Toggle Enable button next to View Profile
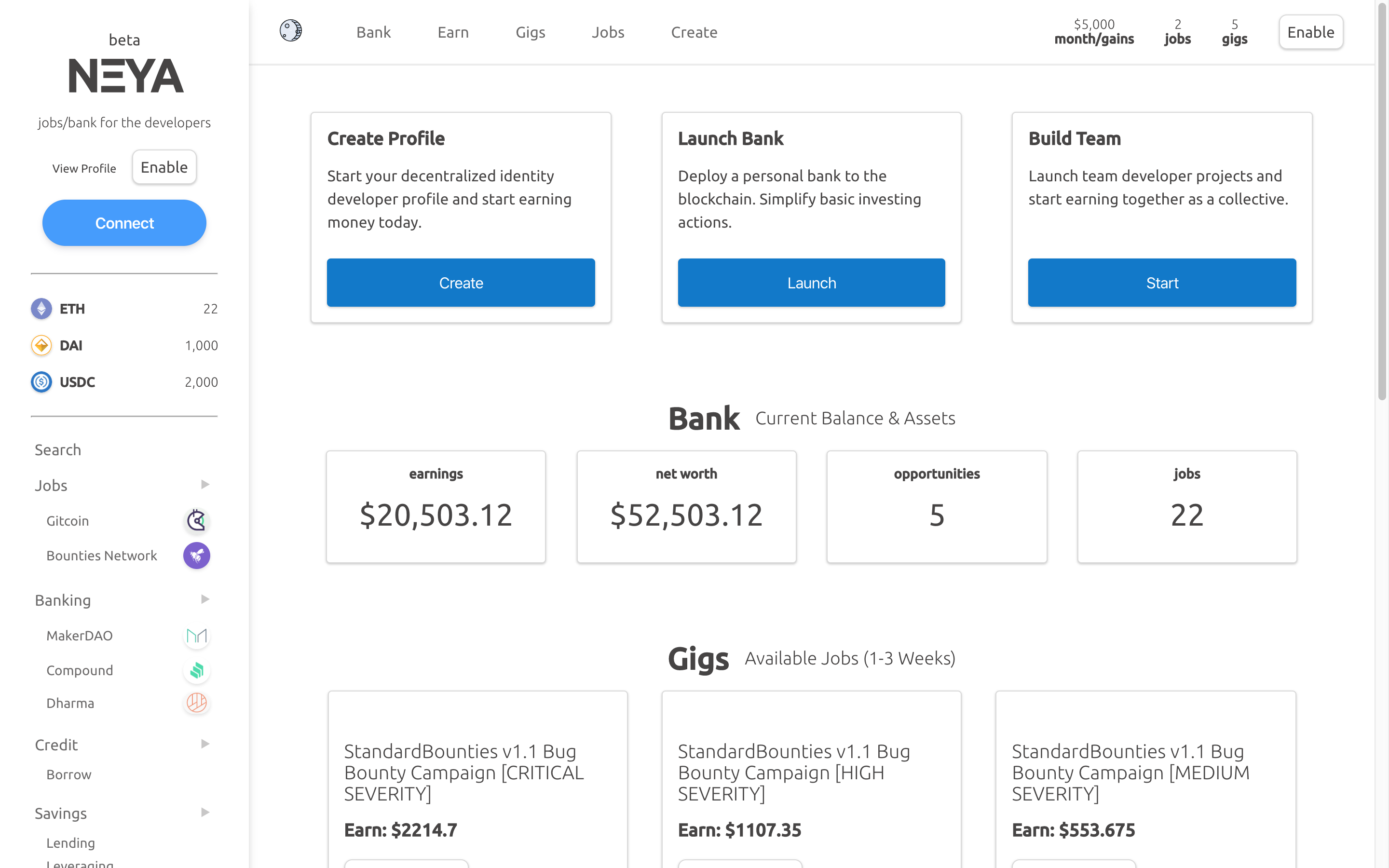Image resolution: width=1389 pixels, height=868 pixels. 164,167
